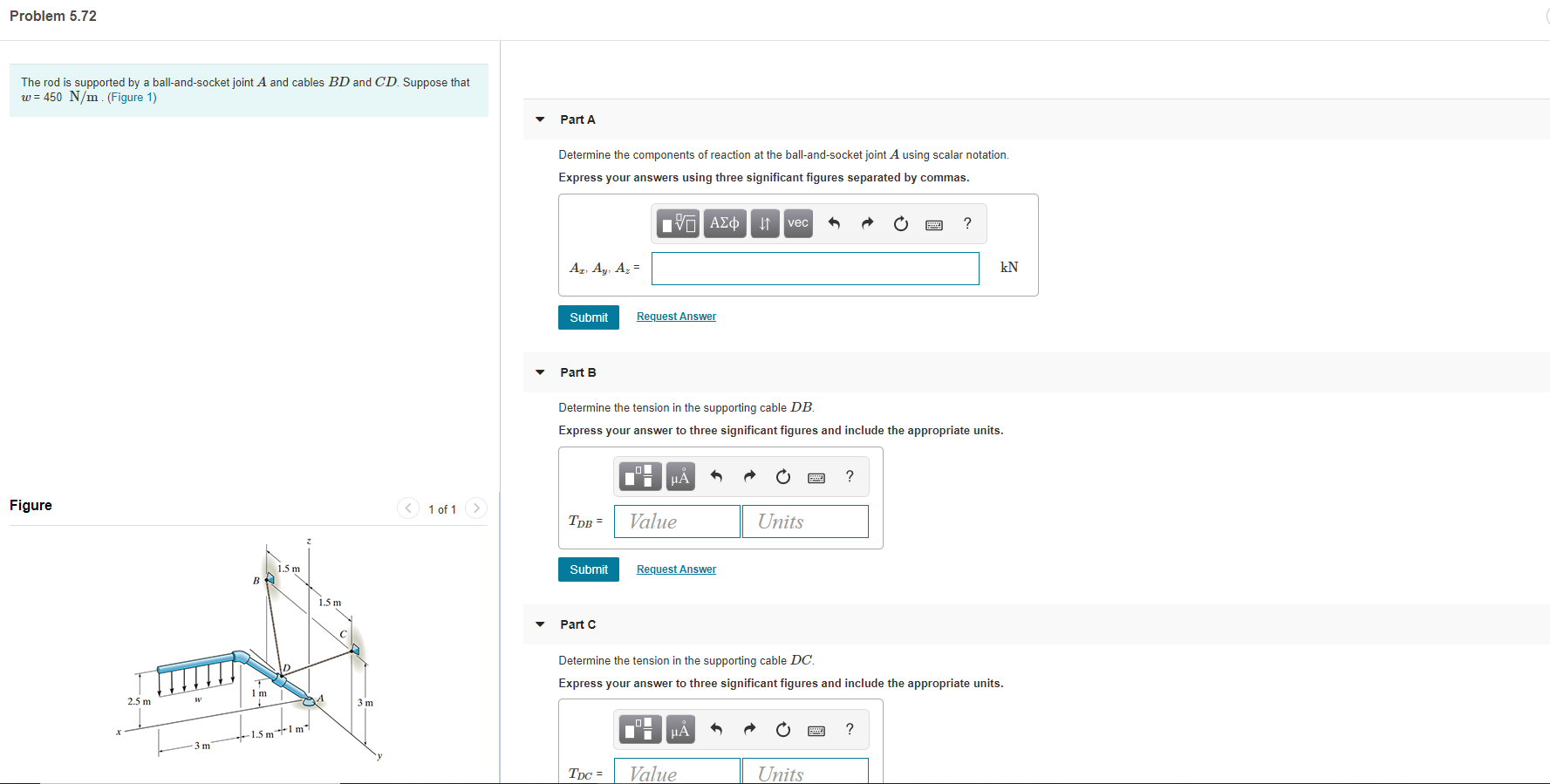
Task: Open units symbols µÅ in Part C
Action: point(680,729)
